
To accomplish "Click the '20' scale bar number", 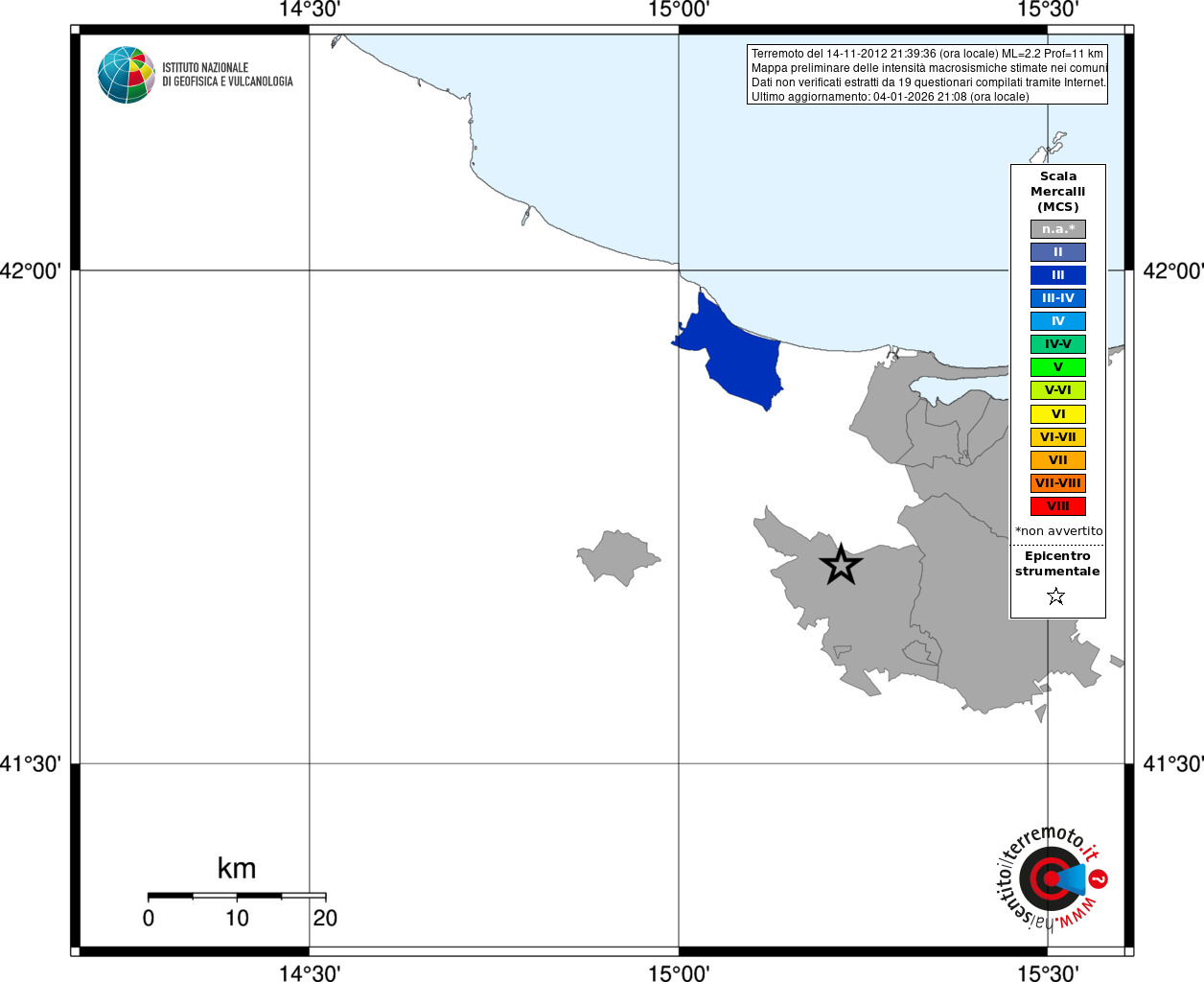I will (x=325, y=919).
